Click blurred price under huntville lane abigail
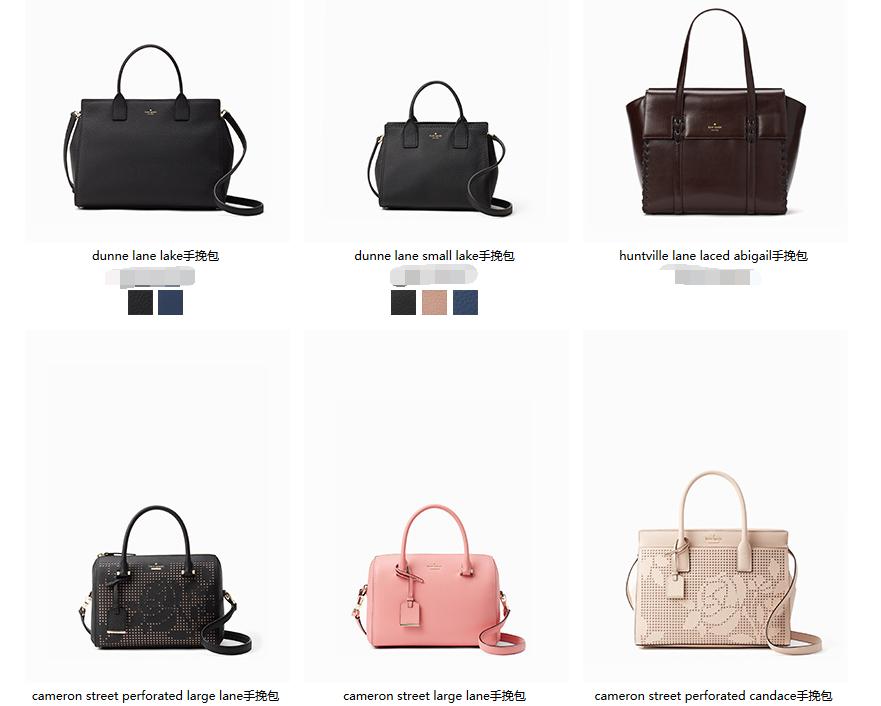 712,276
